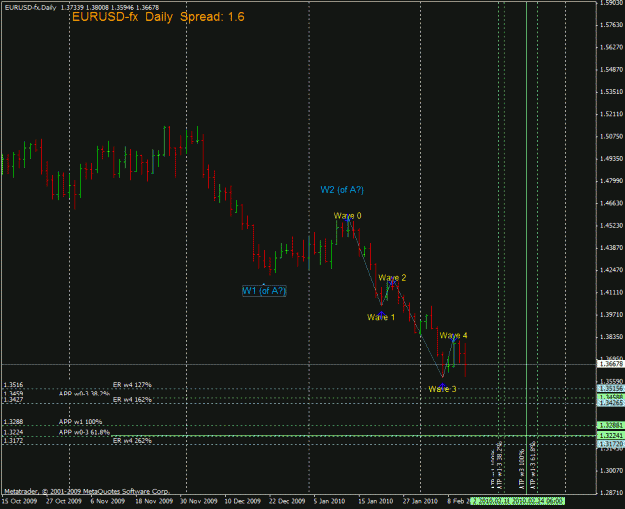This screenshot has width=625, height=509.
Task: Select the W2 (of A?) text label
Action: tap(342, 190)
